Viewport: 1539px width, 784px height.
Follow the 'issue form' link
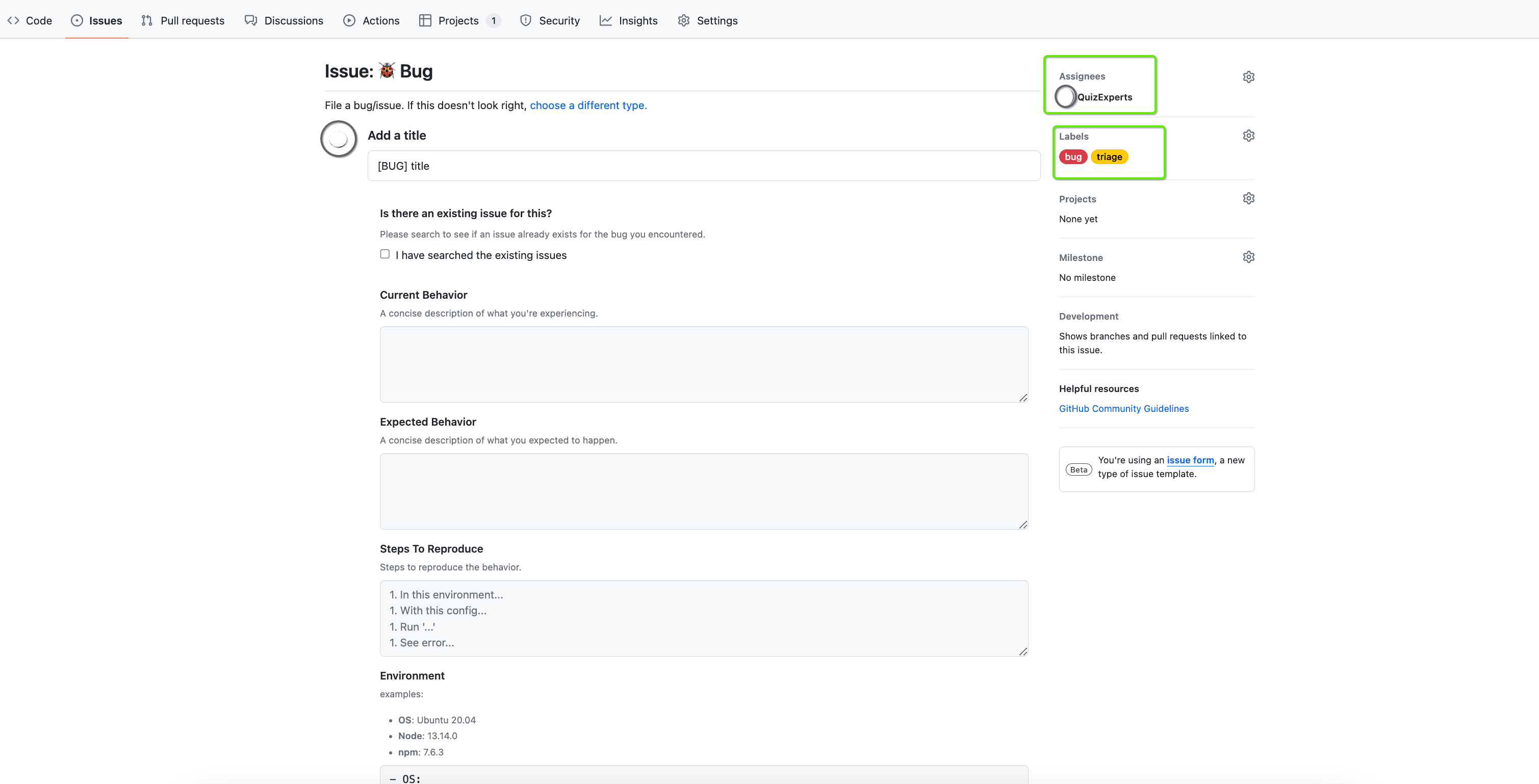point(1190,460)
